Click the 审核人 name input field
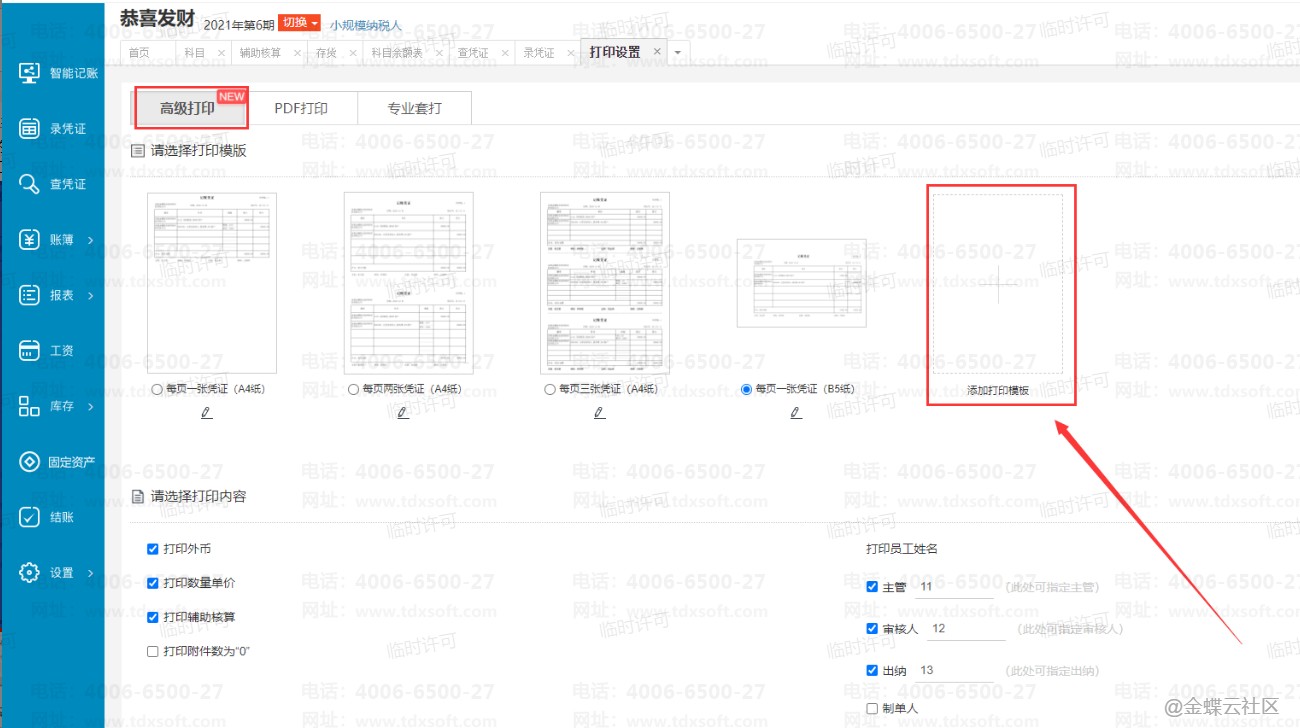Screen dimensions: 1300x728 click(964, 629)
